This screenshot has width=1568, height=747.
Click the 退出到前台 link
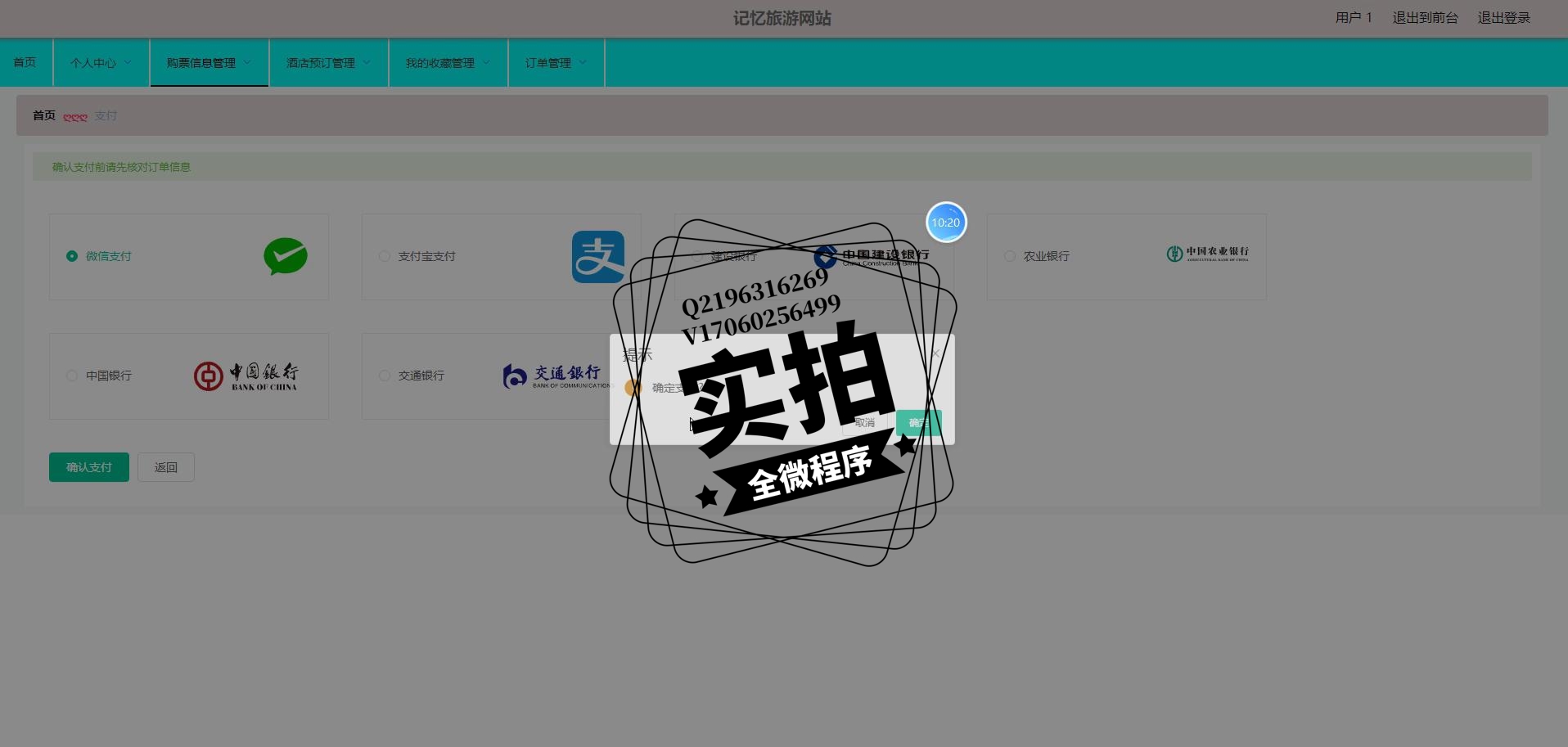pos(1426,17)
